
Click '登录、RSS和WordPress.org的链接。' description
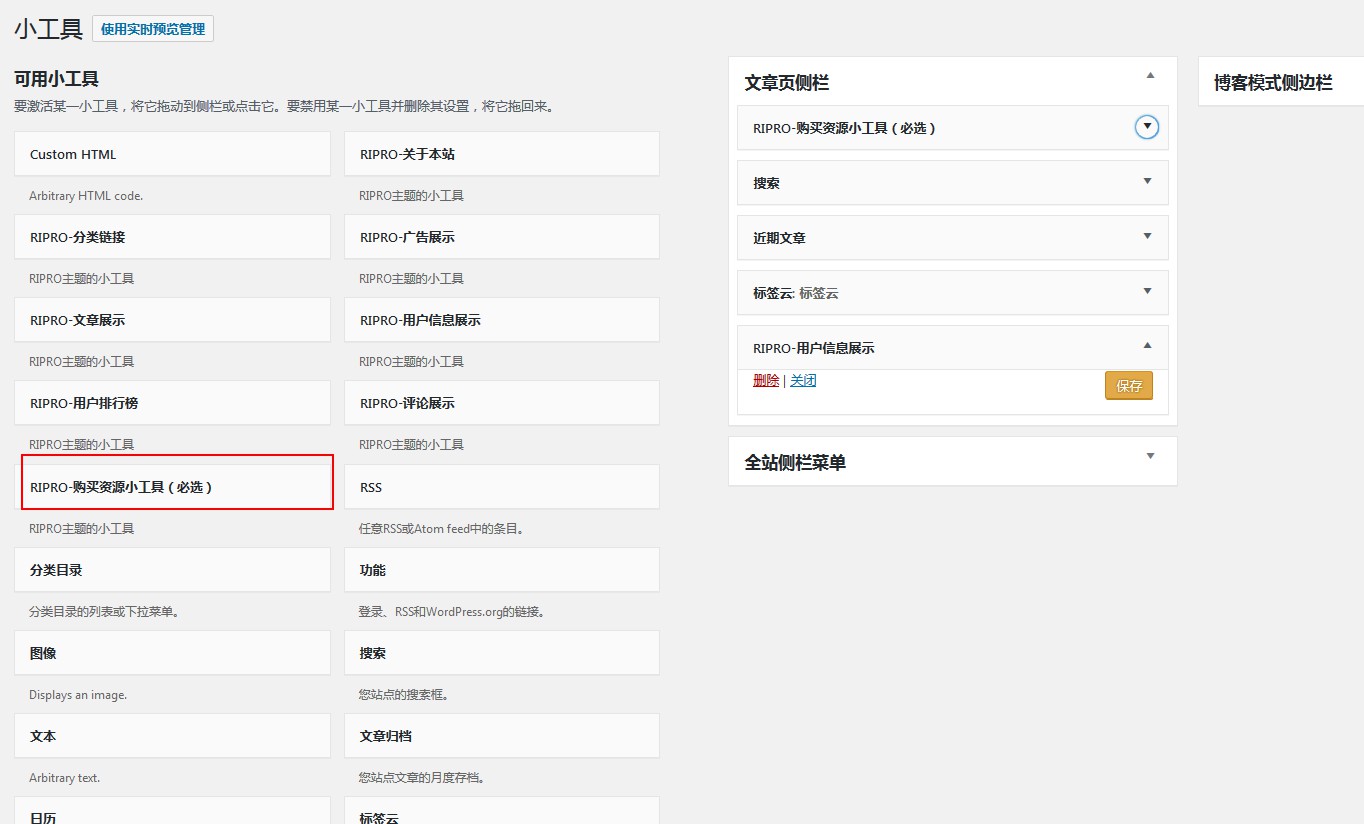click(x=452, y=611)
